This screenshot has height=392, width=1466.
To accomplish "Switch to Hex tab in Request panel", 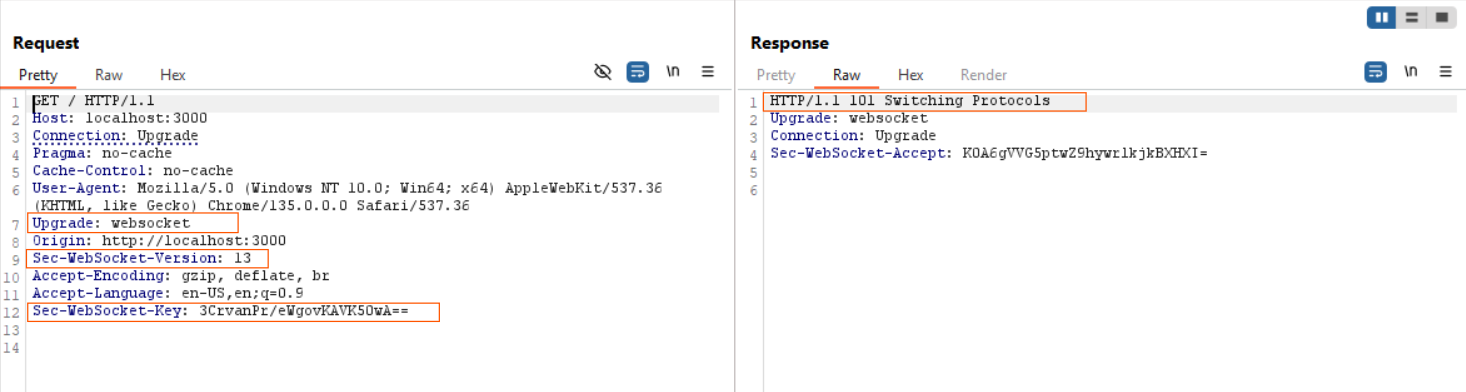I will (x=173, y=75).
